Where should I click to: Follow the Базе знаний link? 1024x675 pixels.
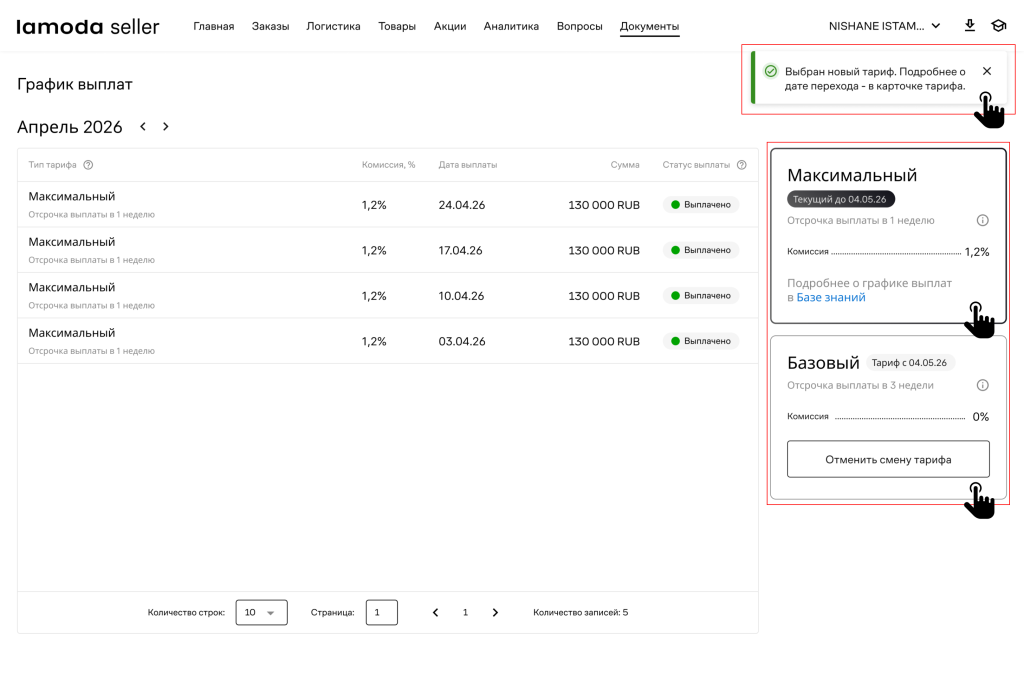point(831,297)
